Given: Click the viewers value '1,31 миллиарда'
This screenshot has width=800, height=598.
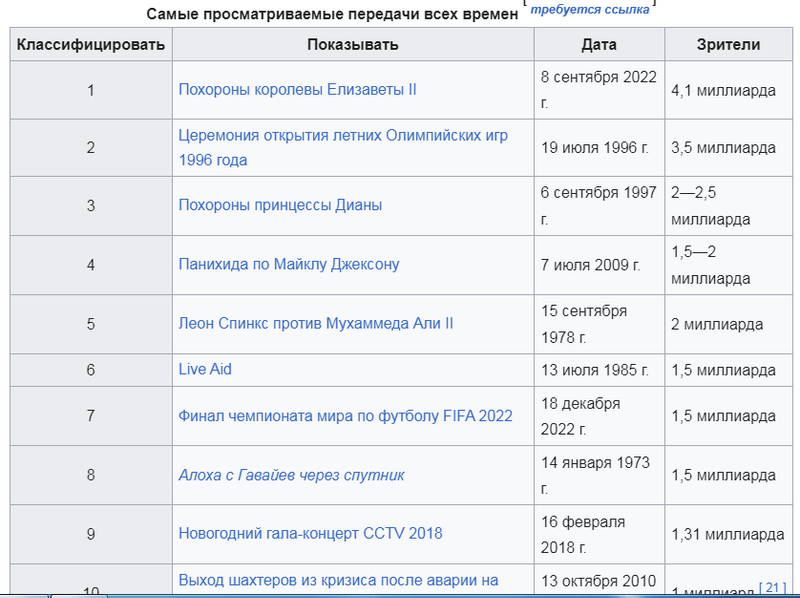Looking at the screenshot, I should click(728, 534).
